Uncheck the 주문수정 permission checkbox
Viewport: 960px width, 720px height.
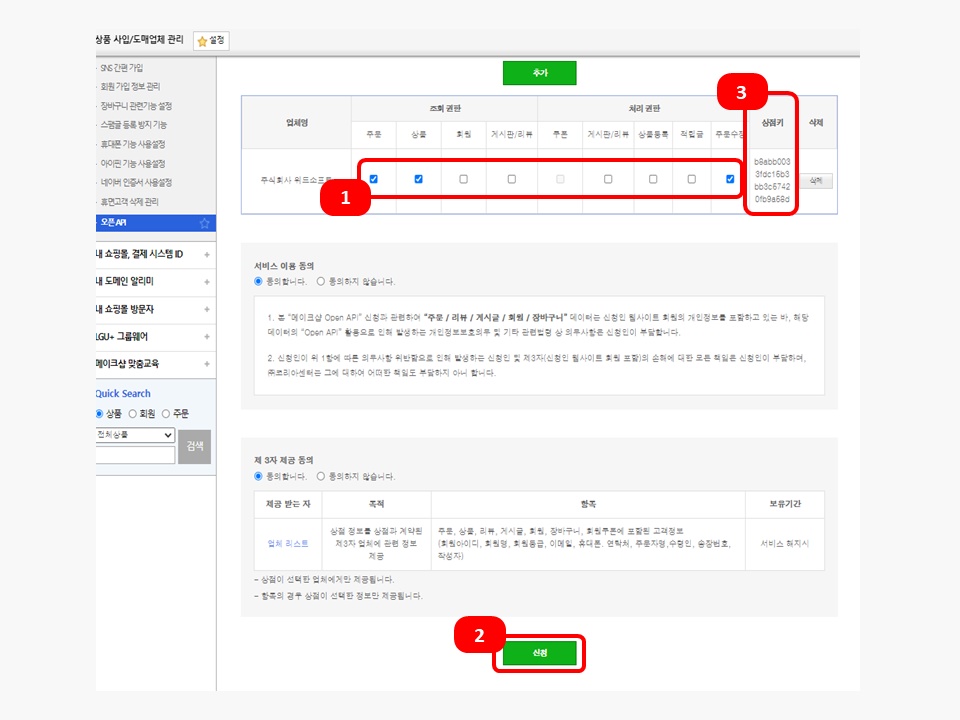(x=730, y=179)
